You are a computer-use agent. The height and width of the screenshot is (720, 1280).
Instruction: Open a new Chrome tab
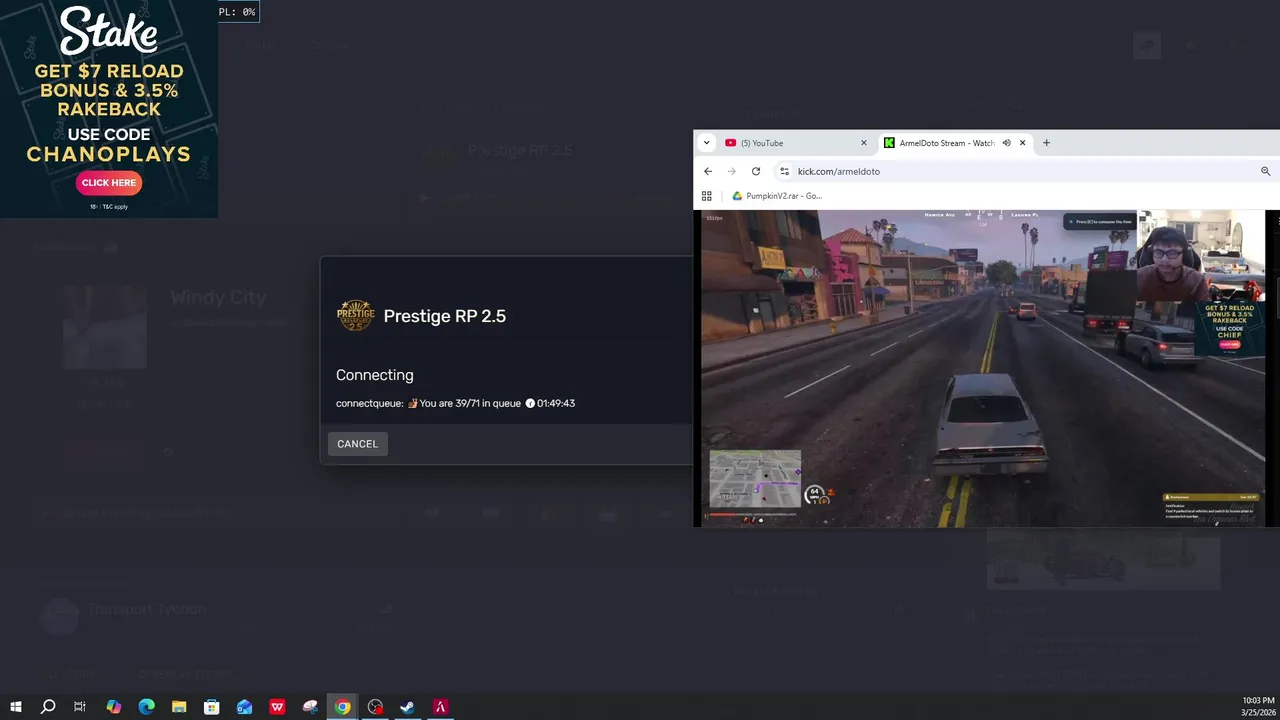[x=1046, y=143]
